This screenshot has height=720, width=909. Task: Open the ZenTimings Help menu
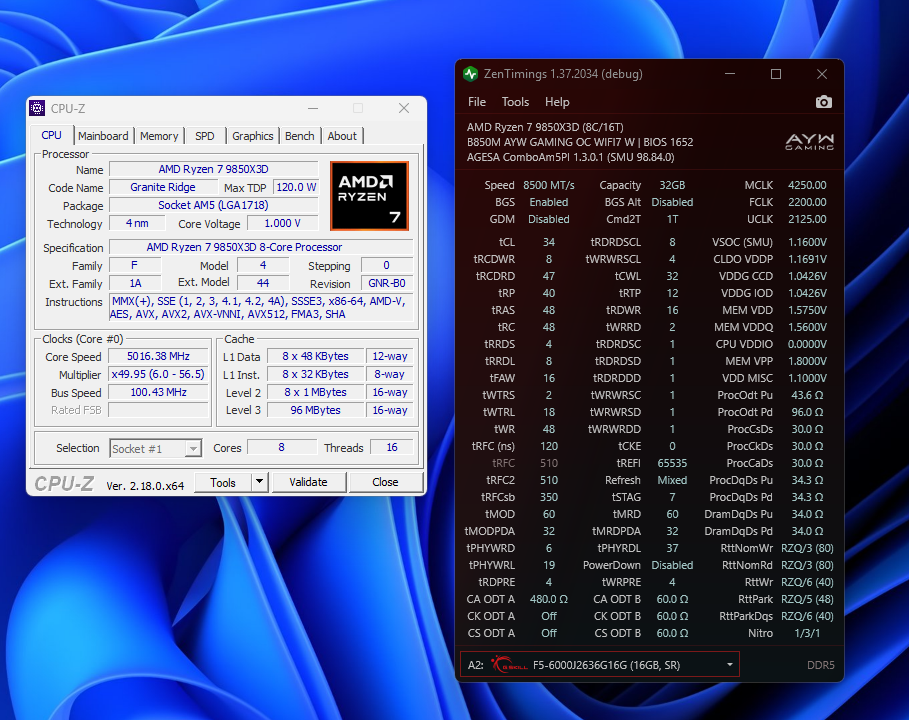tap(557, 102)
